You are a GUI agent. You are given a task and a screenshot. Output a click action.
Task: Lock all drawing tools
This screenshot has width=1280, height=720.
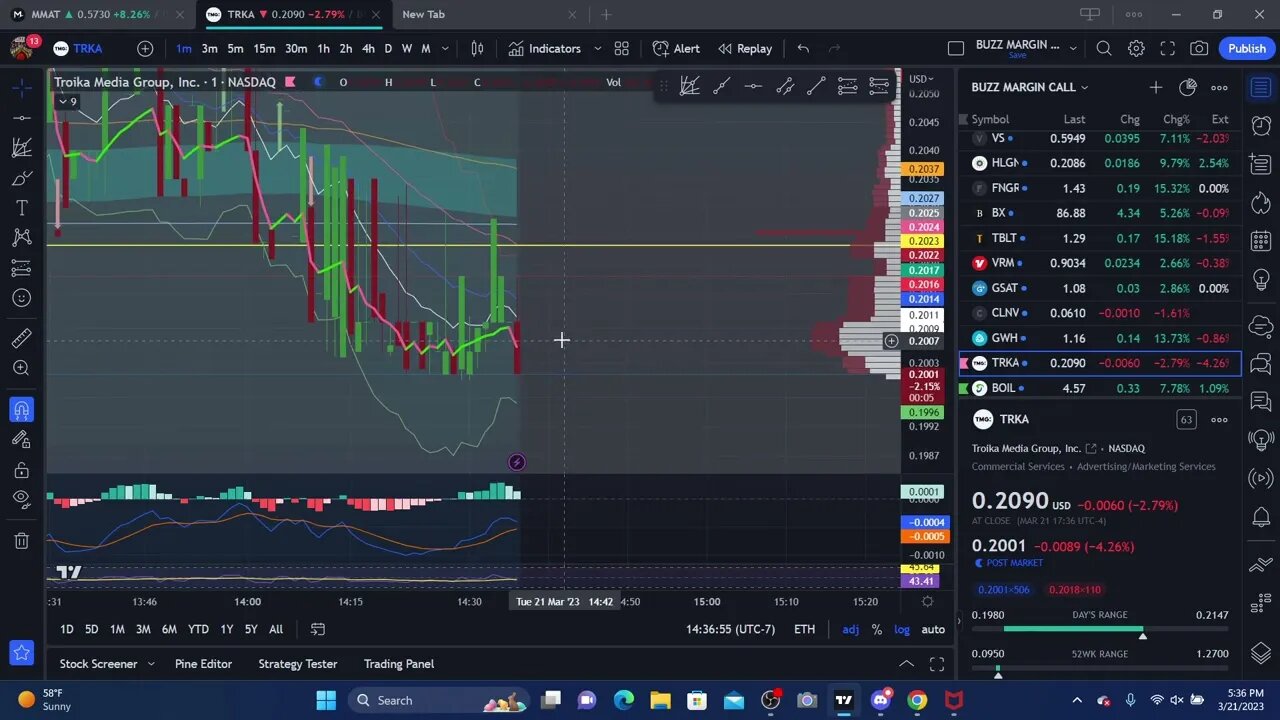click(21, 470)
